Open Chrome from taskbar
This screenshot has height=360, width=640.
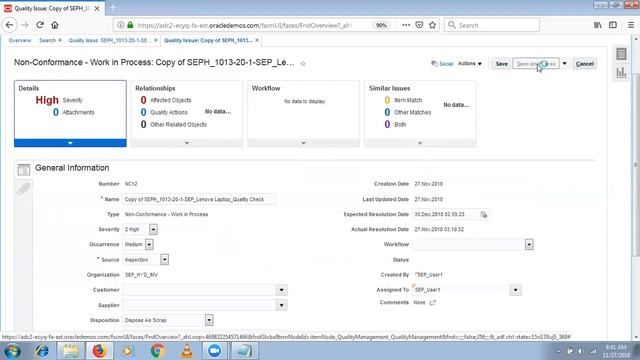(157, 351)
